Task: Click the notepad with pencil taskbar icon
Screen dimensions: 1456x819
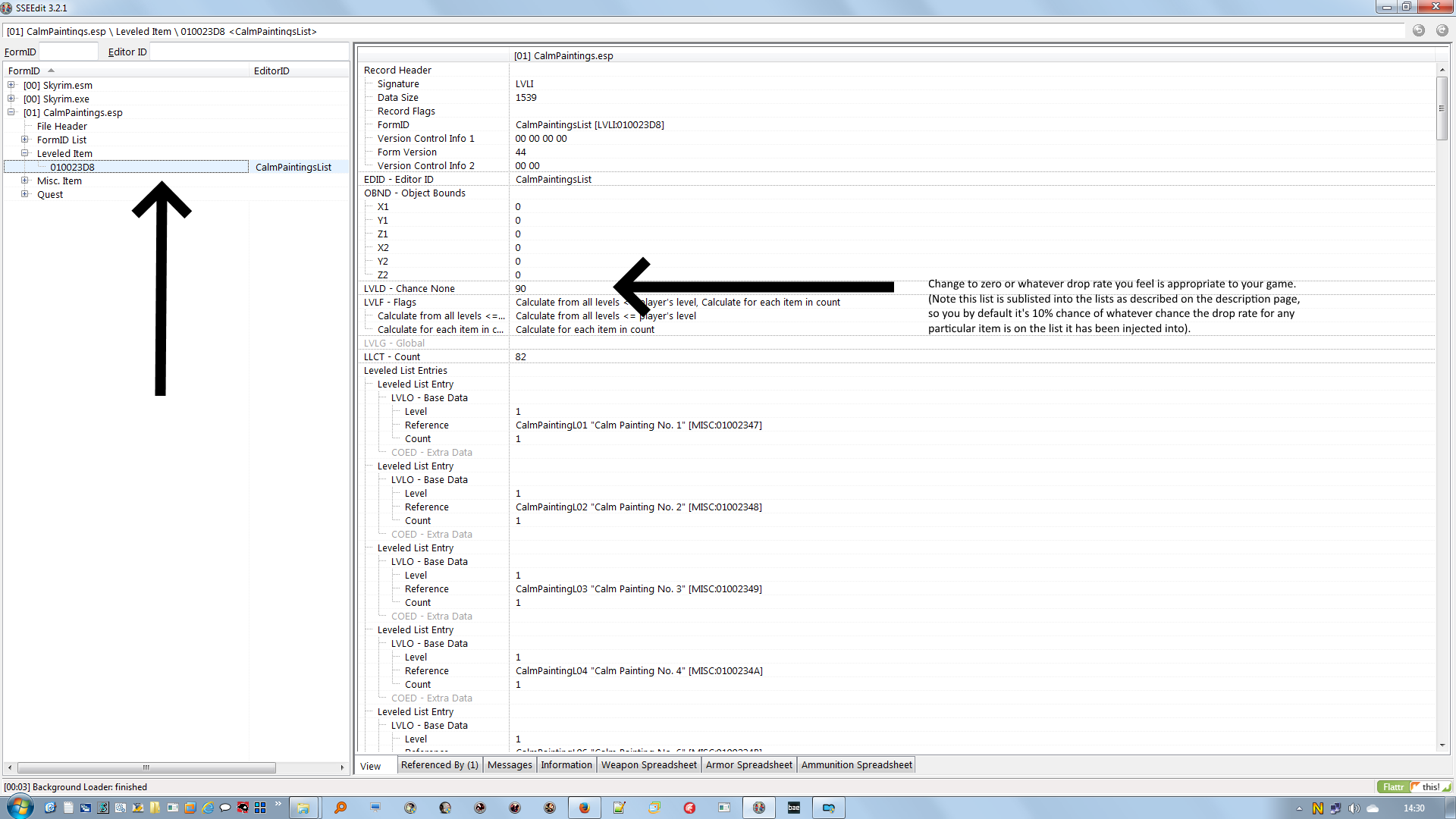Action: click(x=620, y=808)
